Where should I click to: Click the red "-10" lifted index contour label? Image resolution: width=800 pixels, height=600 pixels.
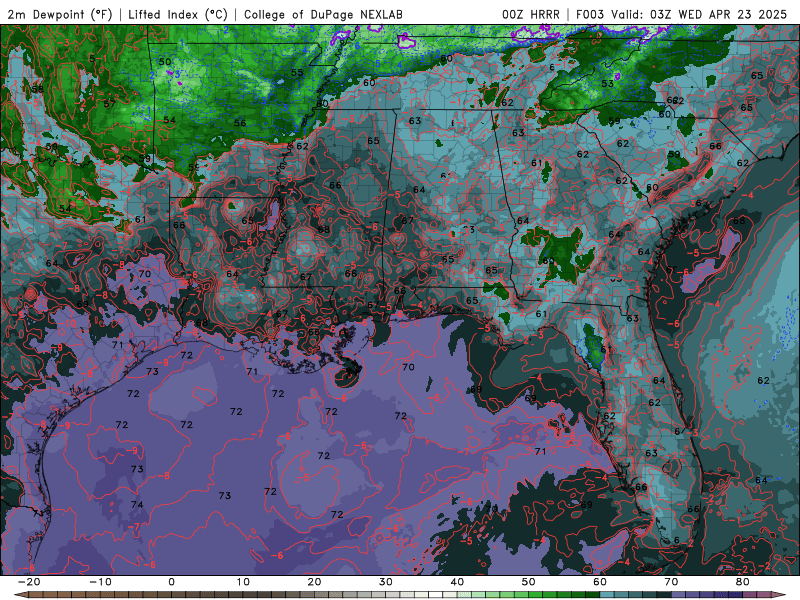click(x=69, y=323)
